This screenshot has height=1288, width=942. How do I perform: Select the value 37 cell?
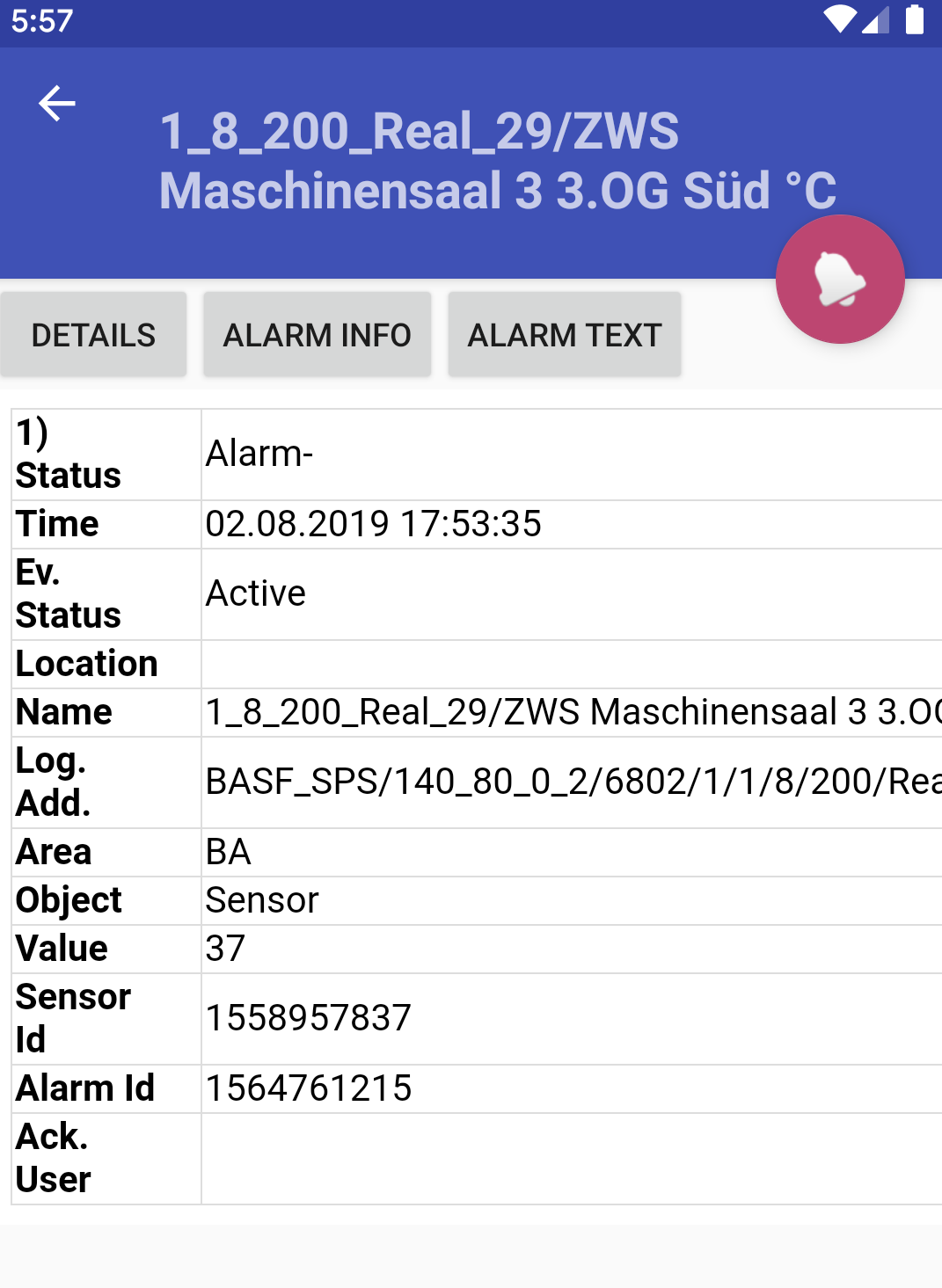[x=572, y=950]
